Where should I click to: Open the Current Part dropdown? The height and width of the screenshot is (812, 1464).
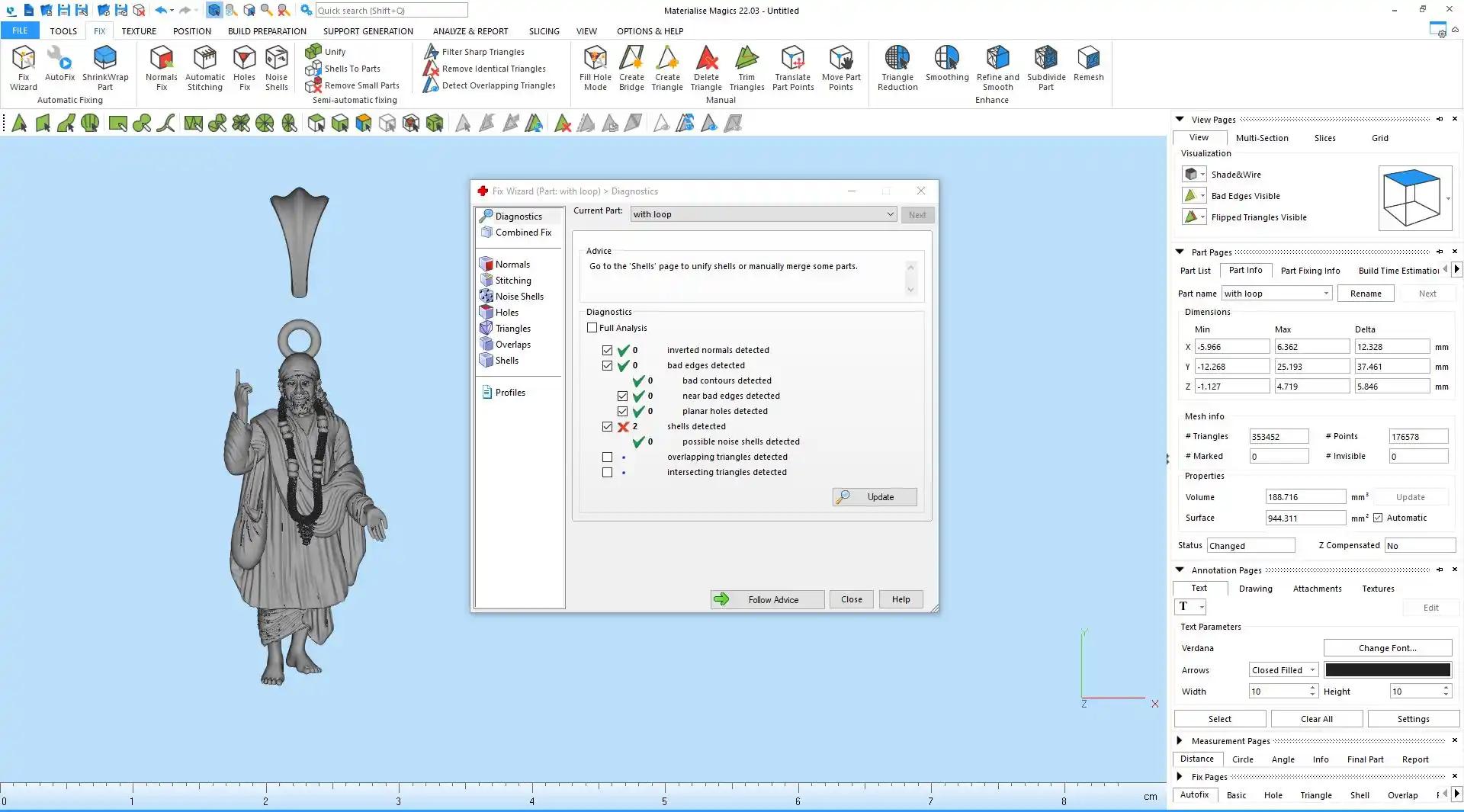763,214
